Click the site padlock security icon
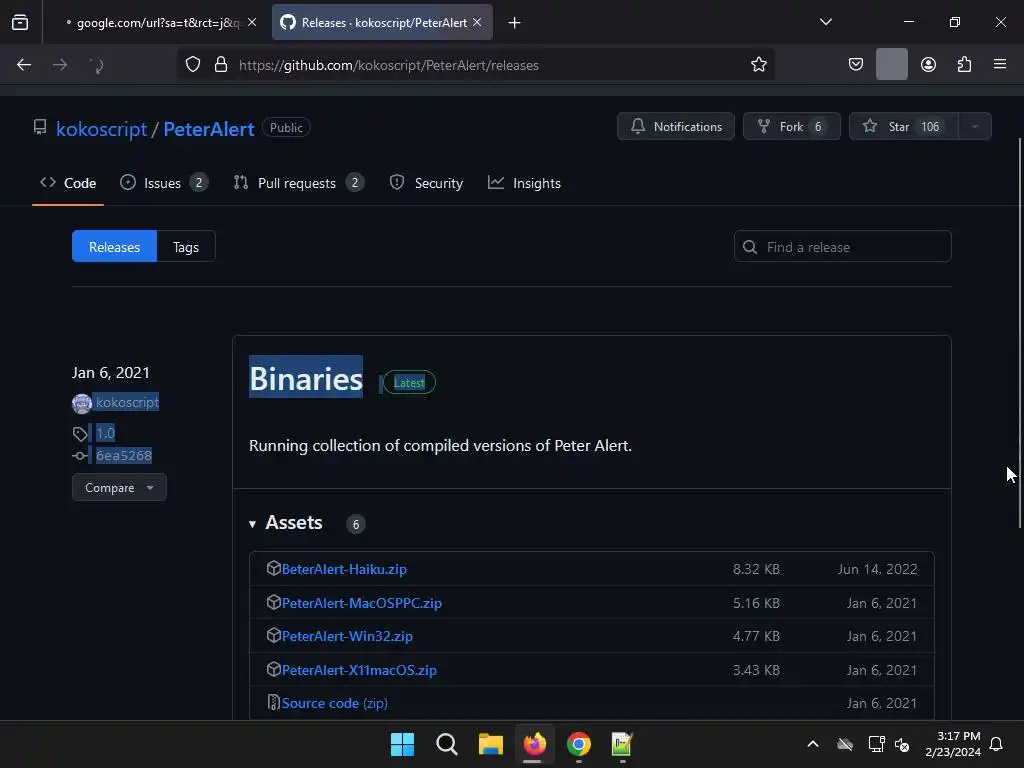This screenshot has height=768, width=1024. coord(221,64)
